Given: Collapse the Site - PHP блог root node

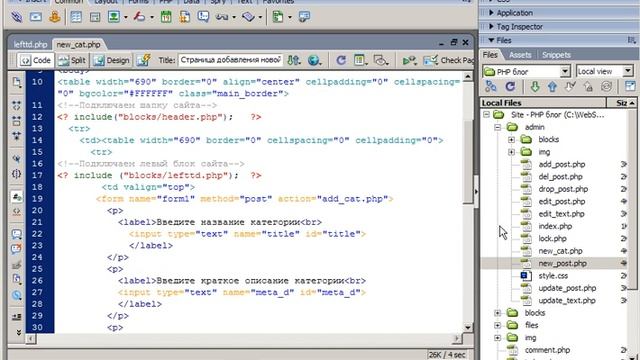Looking at the screenshot, I should pos(486,115).
